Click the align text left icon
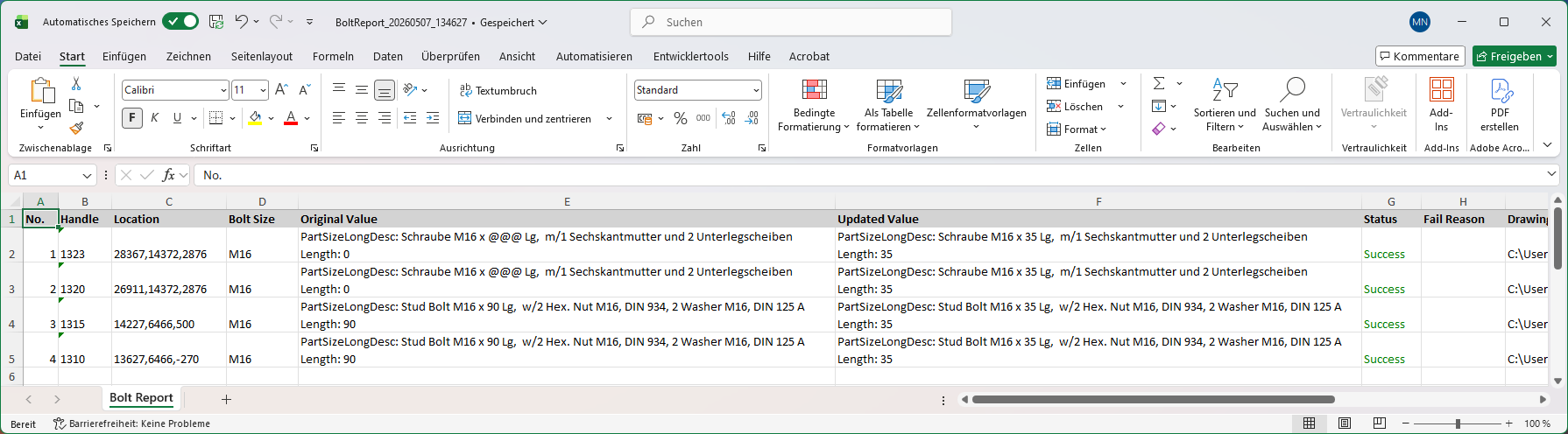 [339, 118]
